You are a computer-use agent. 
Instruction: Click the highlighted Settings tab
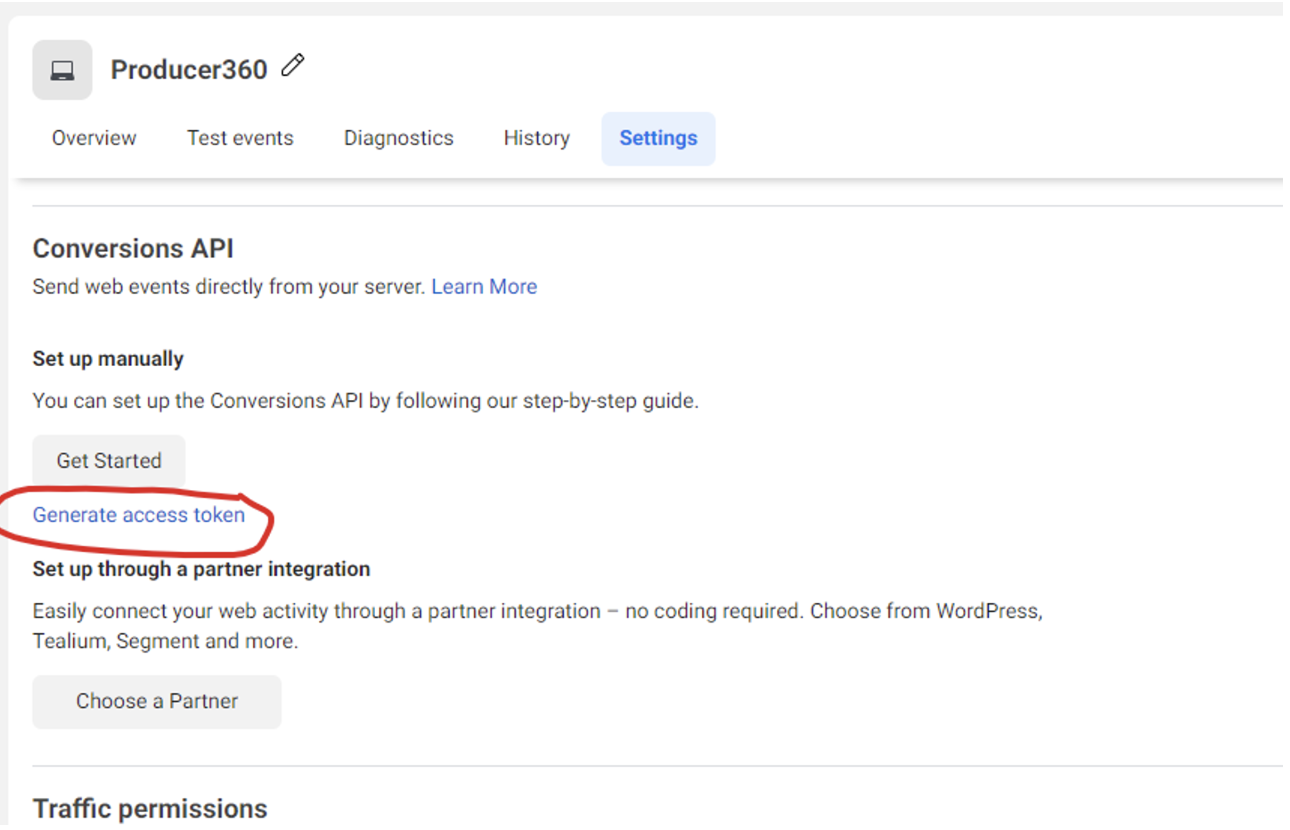pos(658,138)
